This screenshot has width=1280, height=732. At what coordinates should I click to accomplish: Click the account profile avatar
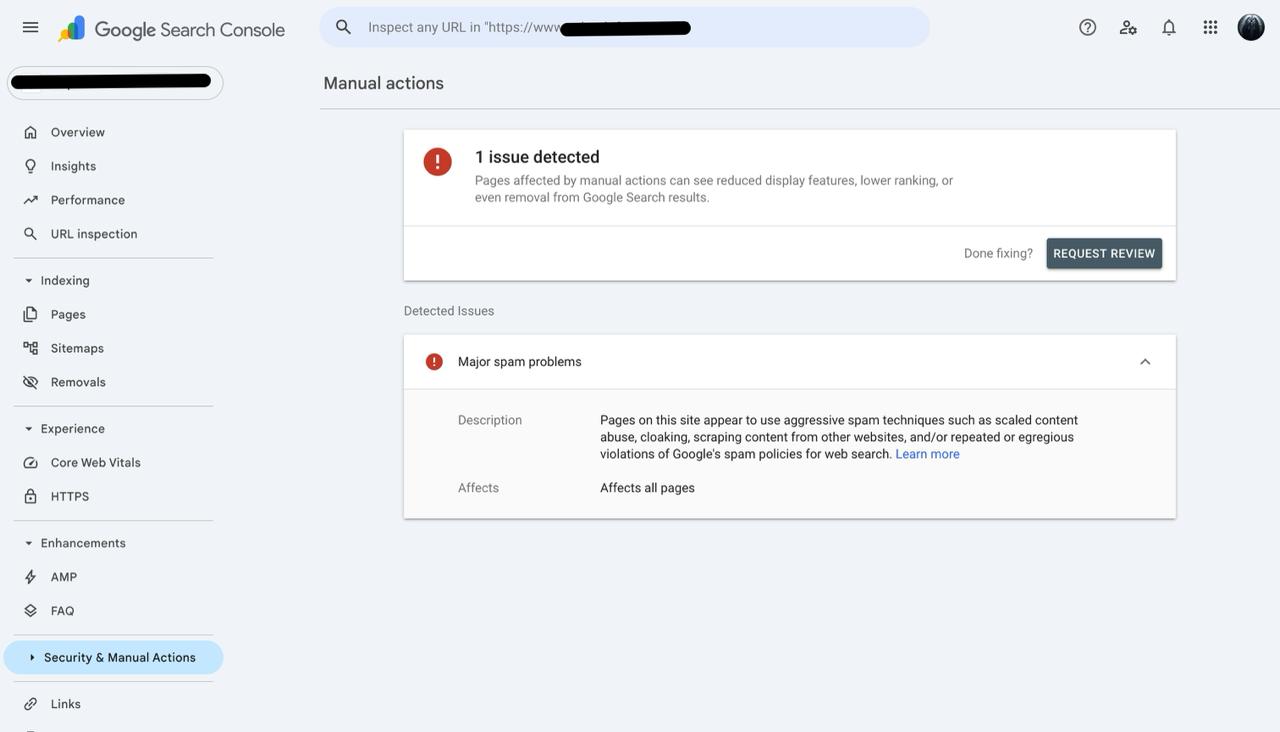coord(1250,28)
